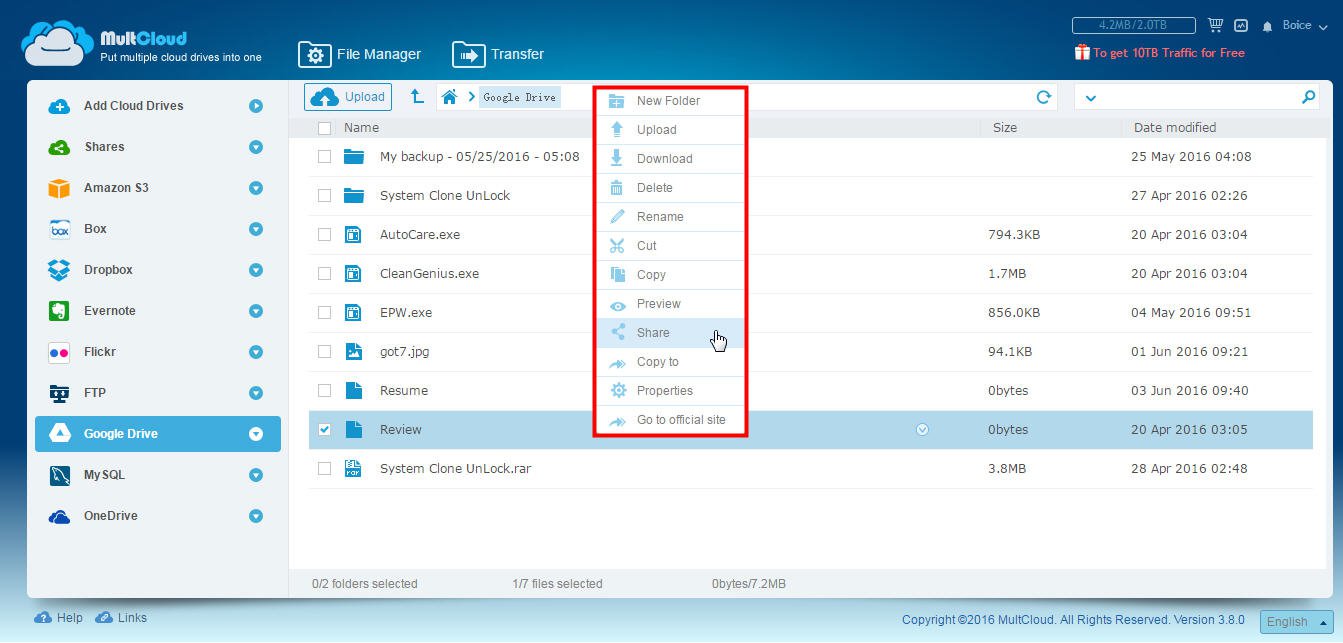Click the Box drive icon

pyautogui.click(x=59, y=229)
